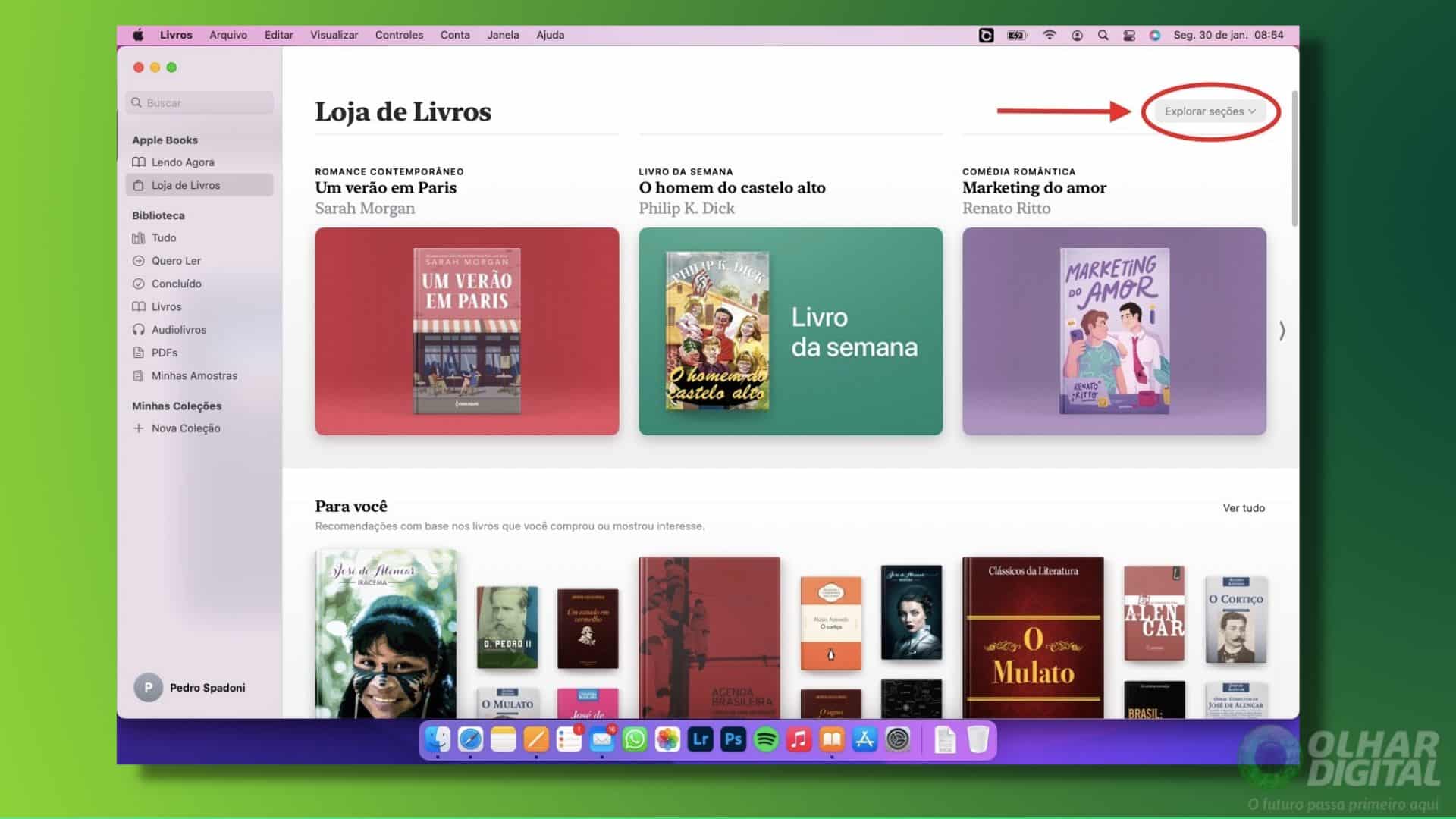The width and height of the screenshot is (1456, 819).
Task: Click the Wi-Fi status icon
Action: [1050, 35]
